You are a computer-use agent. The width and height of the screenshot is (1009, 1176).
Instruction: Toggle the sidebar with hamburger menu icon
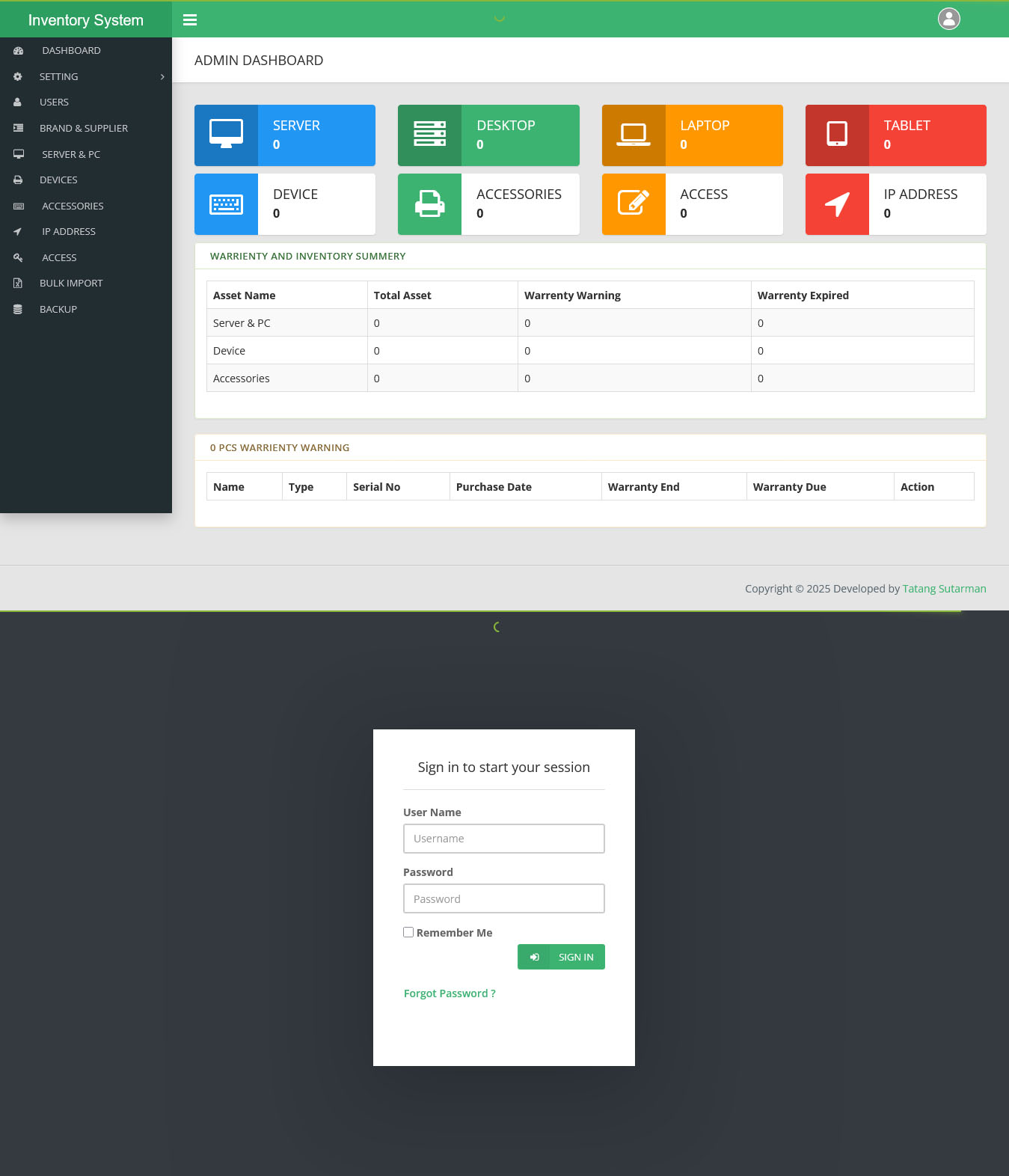(190, 20)
